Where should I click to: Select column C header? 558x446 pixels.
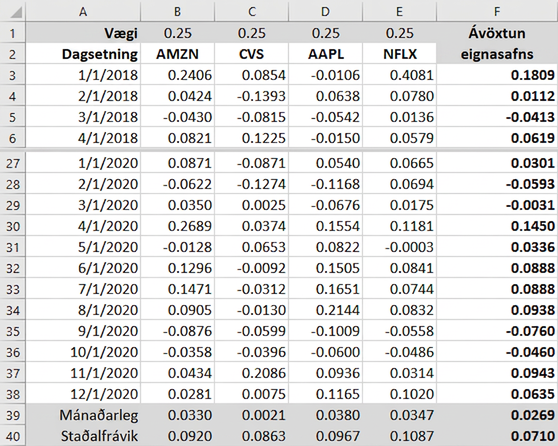[x=251, y=11]
